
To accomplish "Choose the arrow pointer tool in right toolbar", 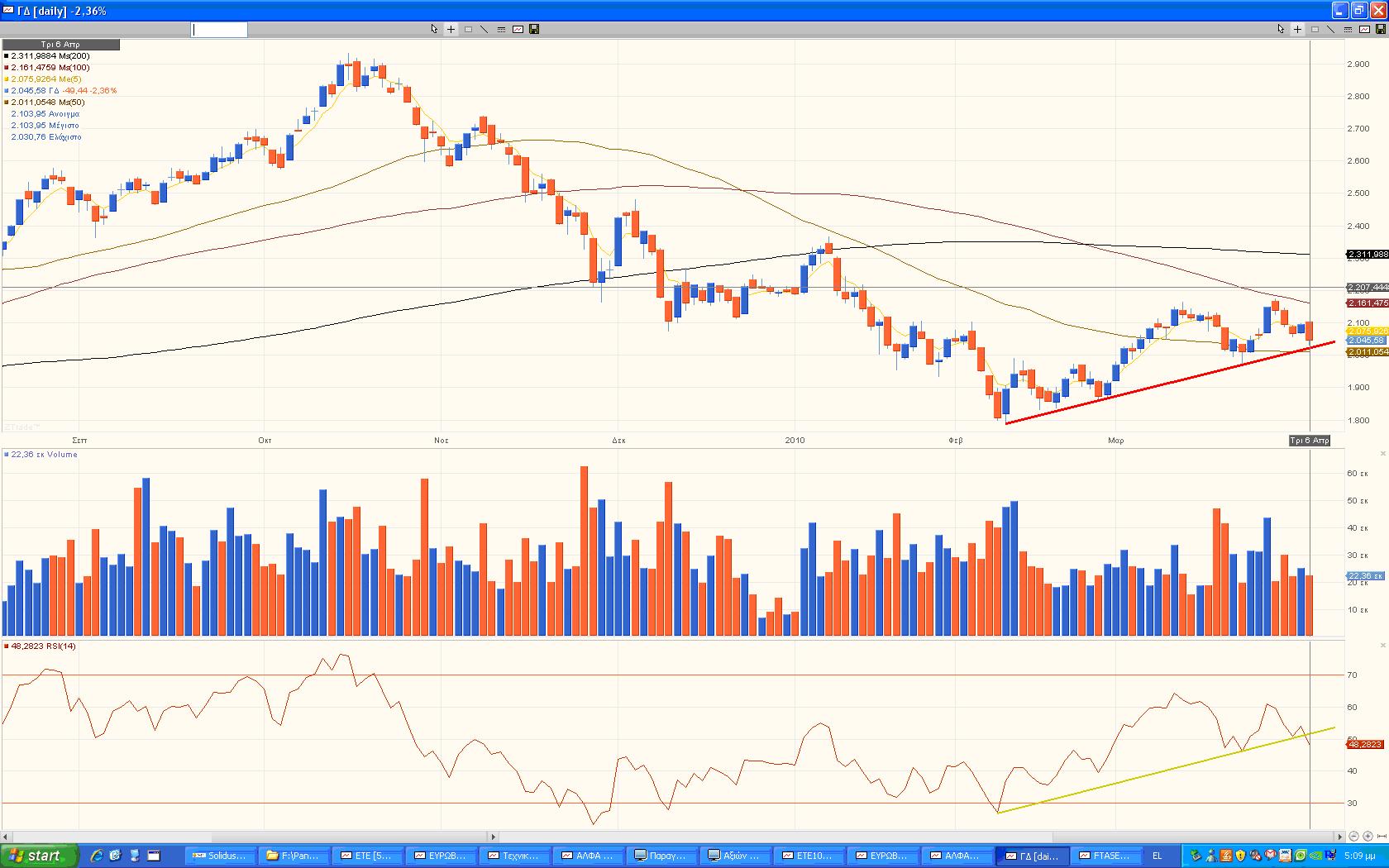I will [x=1281, y=29].
